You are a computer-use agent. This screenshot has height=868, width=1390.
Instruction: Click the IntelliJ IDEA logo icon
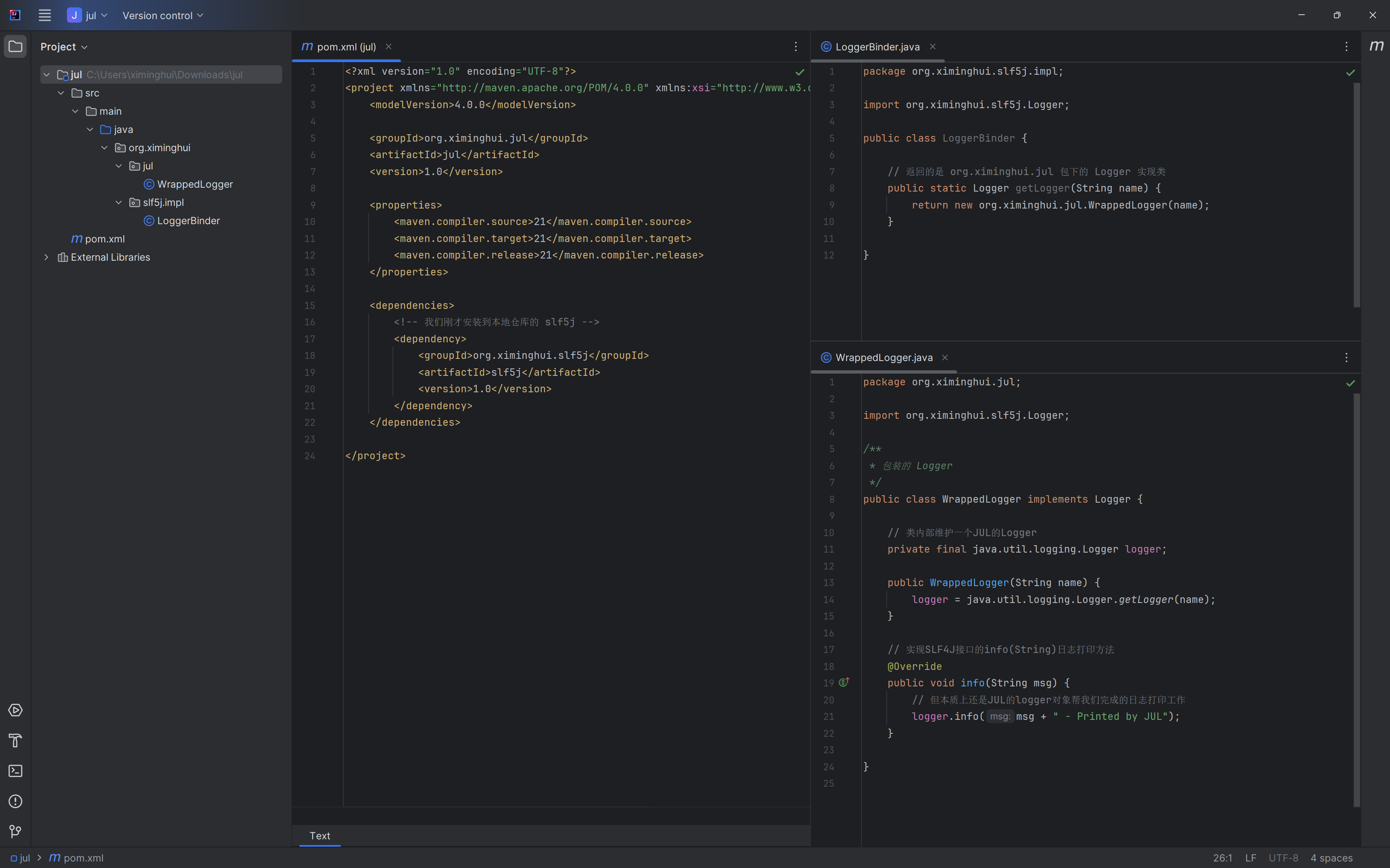coord(16,16)
